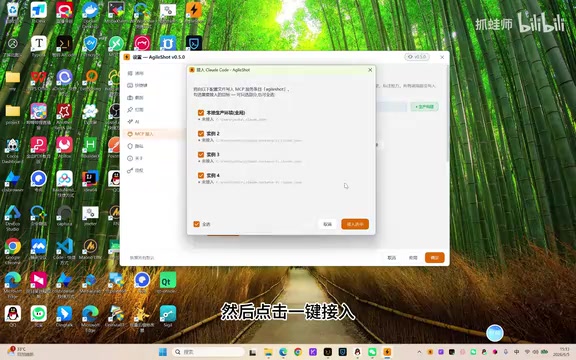The image size is (576, 360).
Task: Open the Recycle Bin desktop icon
Action: click(x=13, y=13)
